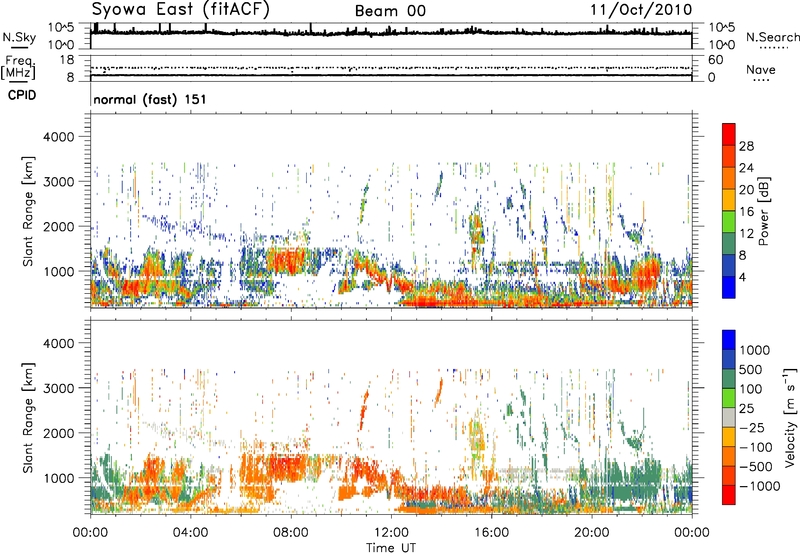Click the date "11/Oct/2010"
Screen dimensions: 800x554
pos(641,10)
